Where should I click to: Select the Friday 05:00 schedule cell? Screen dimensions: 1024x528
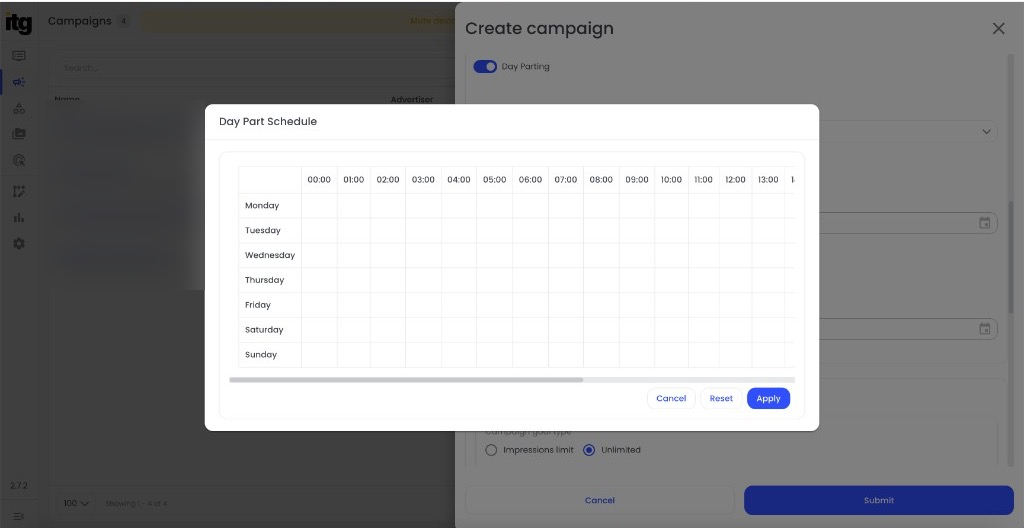click(494, 305)
